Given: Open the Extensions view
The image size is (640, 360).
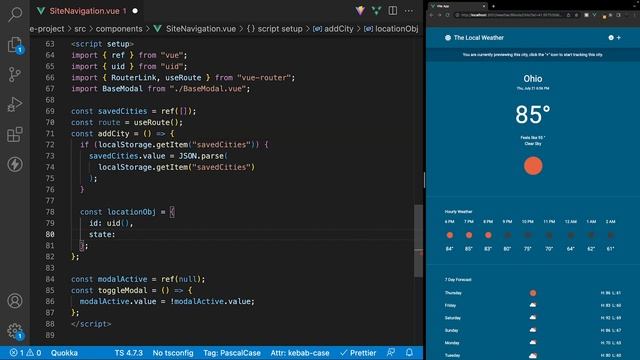Looking at the screenshot, I should coord(15,134).
